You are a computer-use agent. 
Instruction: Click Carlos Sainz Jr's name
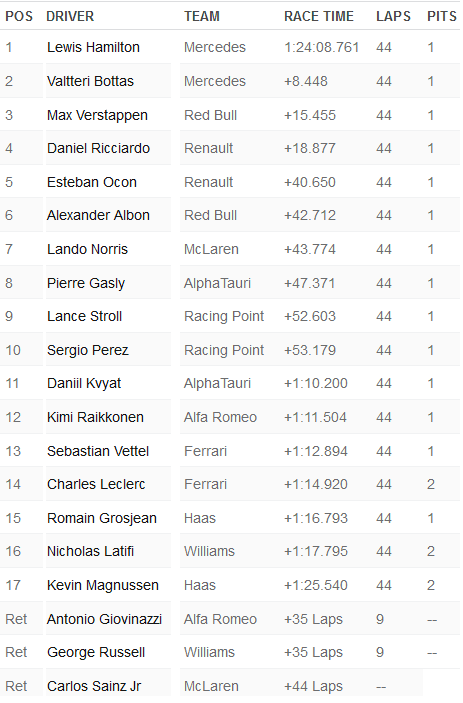pos(94,686)
